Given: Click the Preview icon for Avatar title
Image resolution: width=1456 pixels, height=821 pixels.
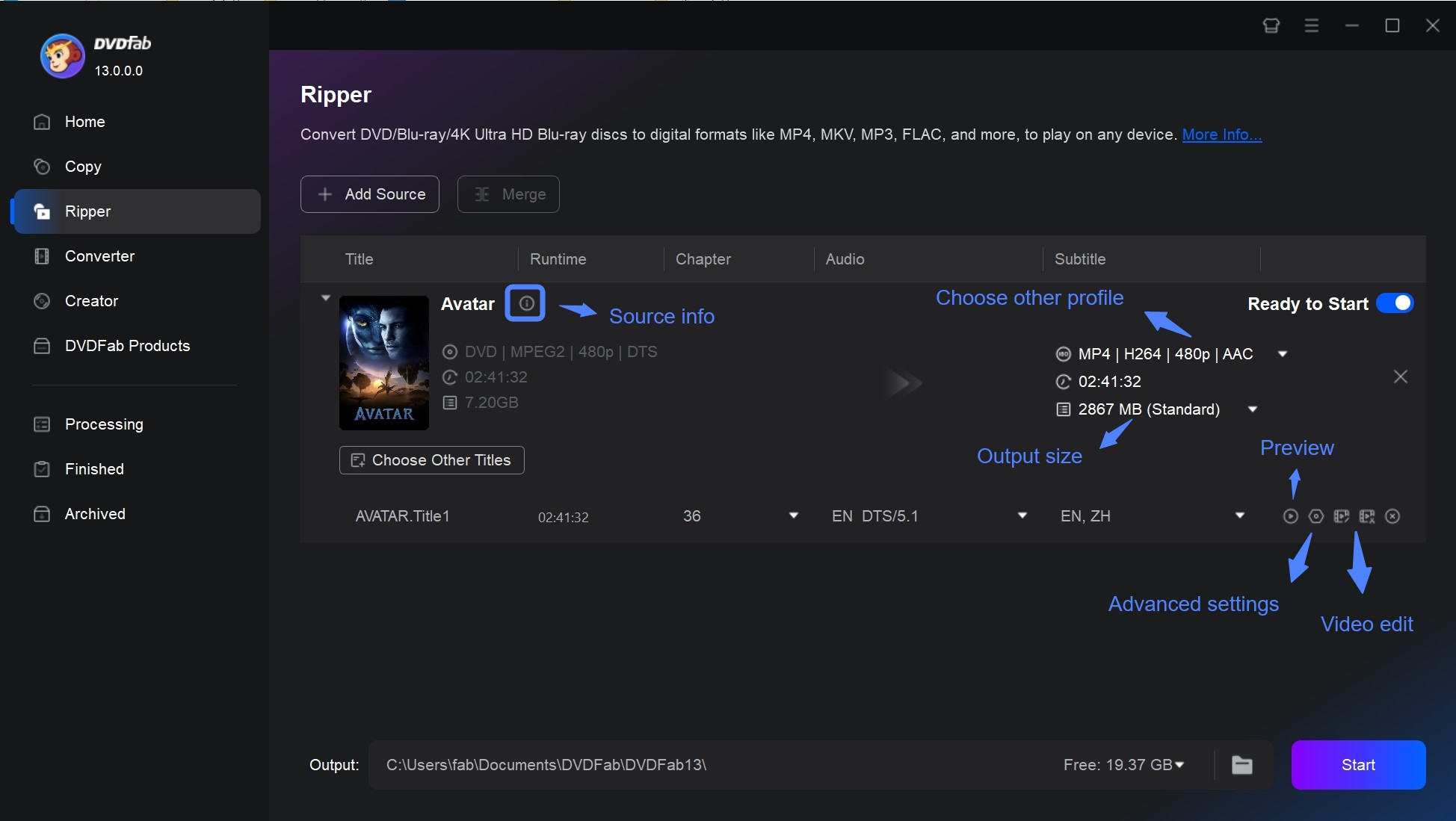Looking at the screenshot, I should coord(1289,516).
